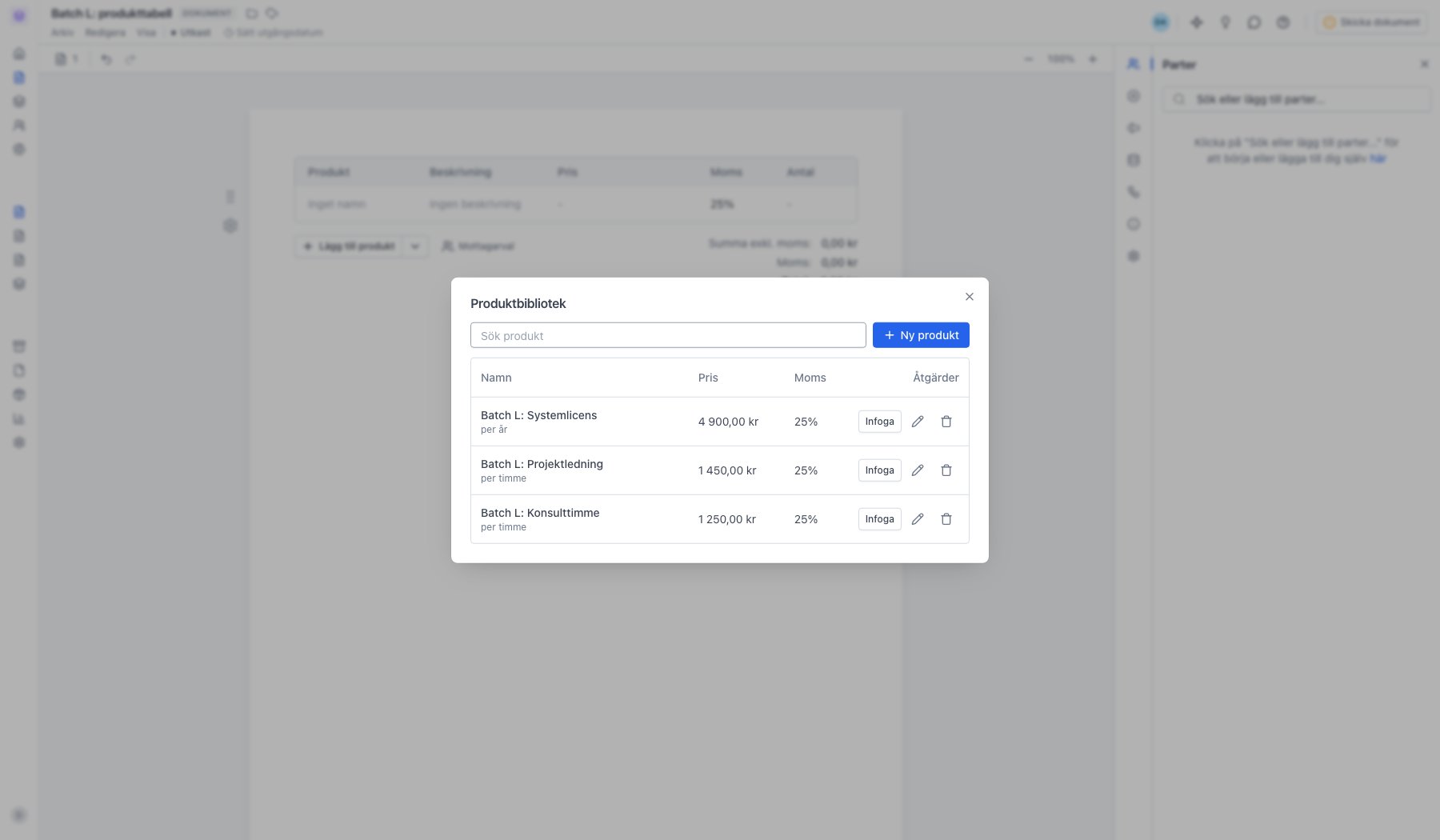Image resolution: width=1440 pixels, height=840 pixels.
Task: Insert Projektledning with its Infoga button
Action: (x=879, y=470)
